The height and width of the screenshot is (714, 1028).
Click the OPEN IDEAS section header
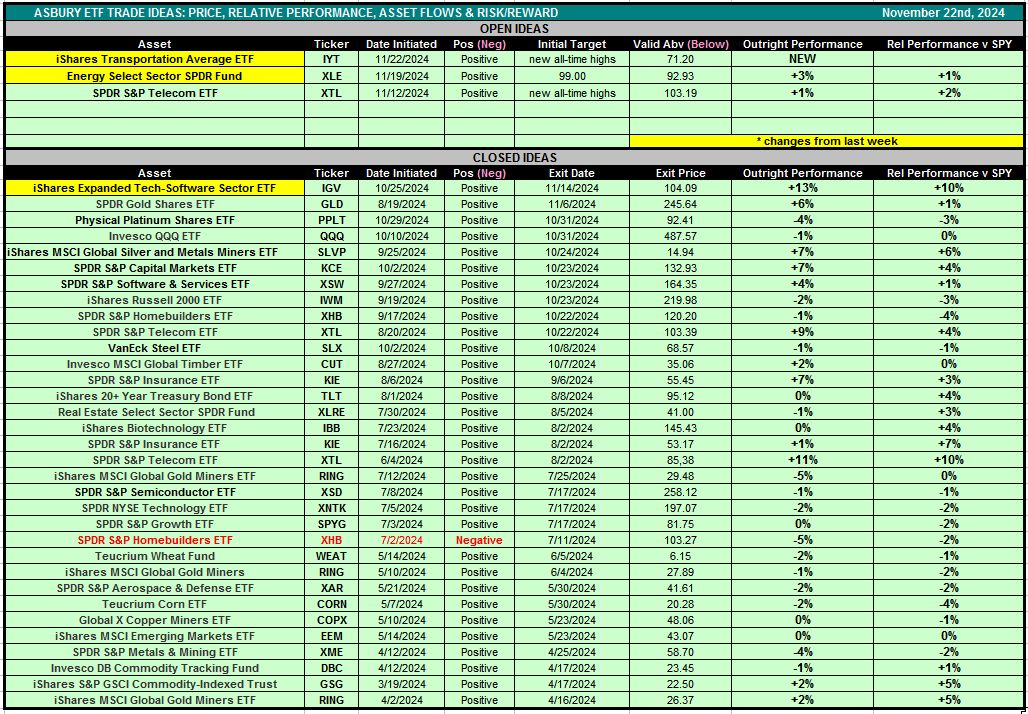pos(514,29)
